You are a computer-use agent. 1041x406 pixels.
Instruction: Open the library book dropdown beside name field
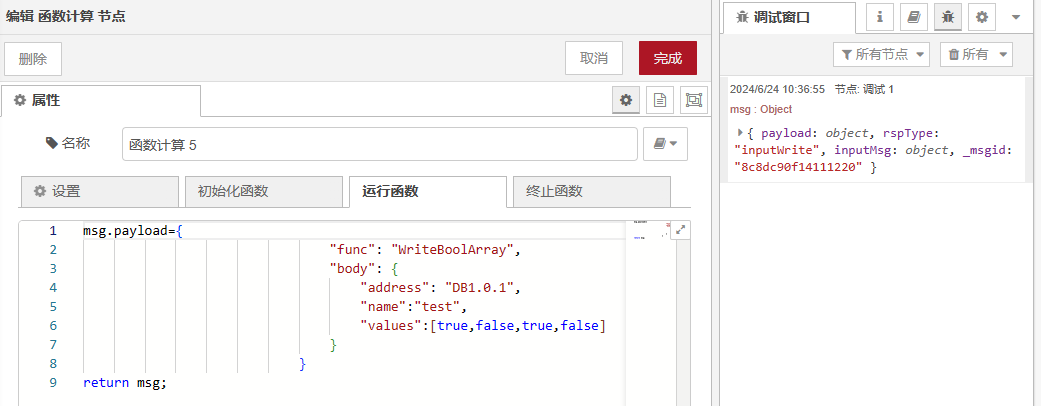tap(665, 144)
